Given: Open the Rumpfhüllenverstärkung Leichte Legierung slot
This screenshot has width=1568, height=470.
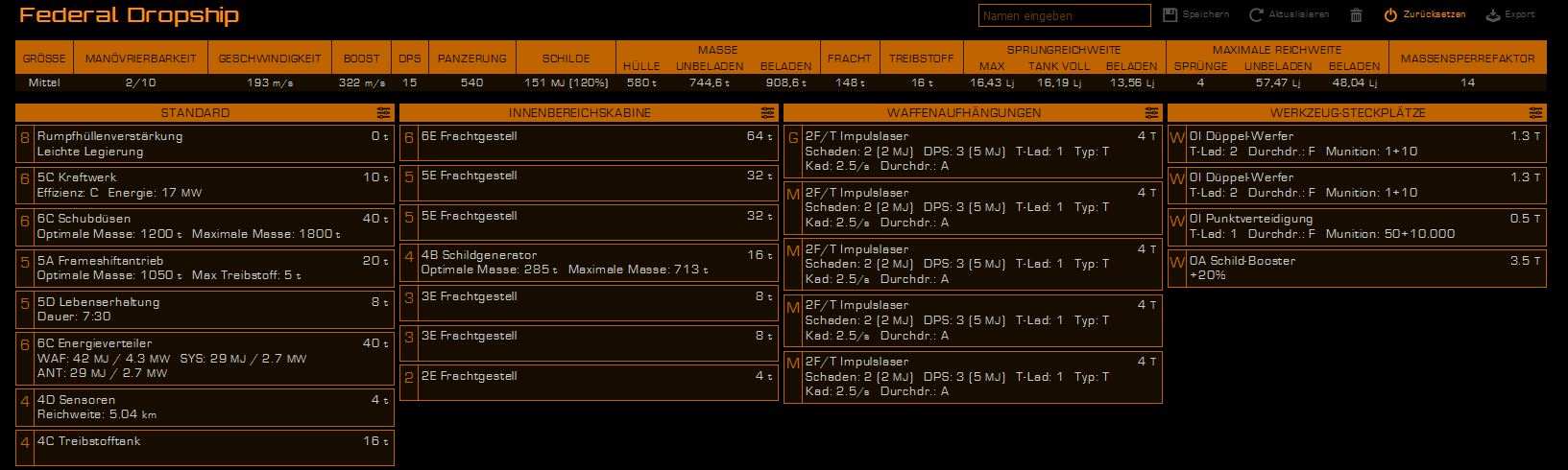Looking at the screenshot, I should pyautogui.click(x=205, y=144).
